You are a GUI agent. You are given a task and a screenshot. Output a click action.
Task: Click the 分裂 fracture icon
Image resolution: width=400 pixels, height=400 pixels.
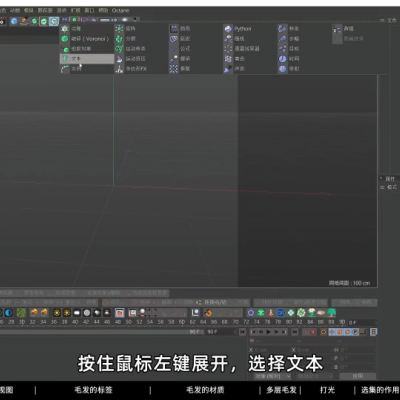click(x=119, y=39)
